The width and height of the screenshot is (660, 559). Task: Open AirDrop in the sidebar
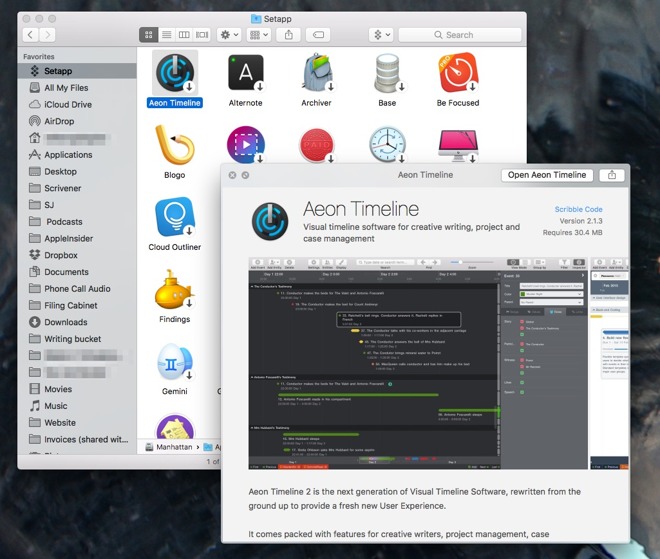pos(77,121)
